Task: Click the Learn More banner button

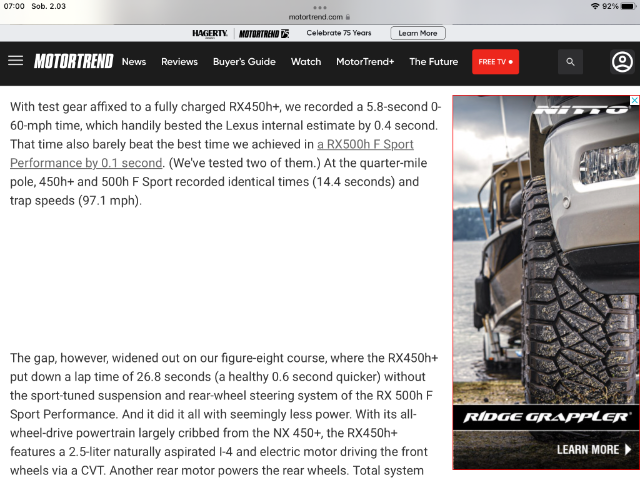Action: (x=418, y=33)
